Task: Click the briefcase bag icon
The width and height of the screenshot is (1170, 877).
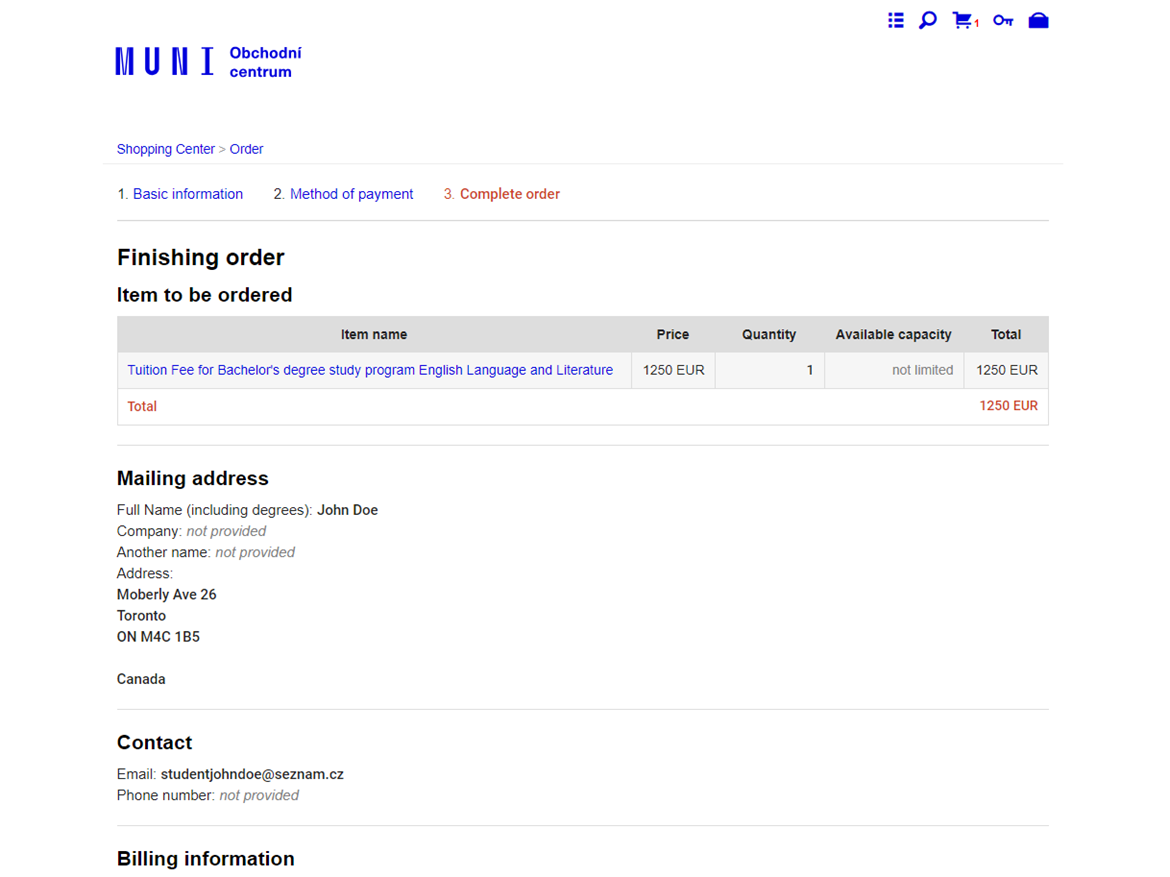Action: coord(1038,20)
